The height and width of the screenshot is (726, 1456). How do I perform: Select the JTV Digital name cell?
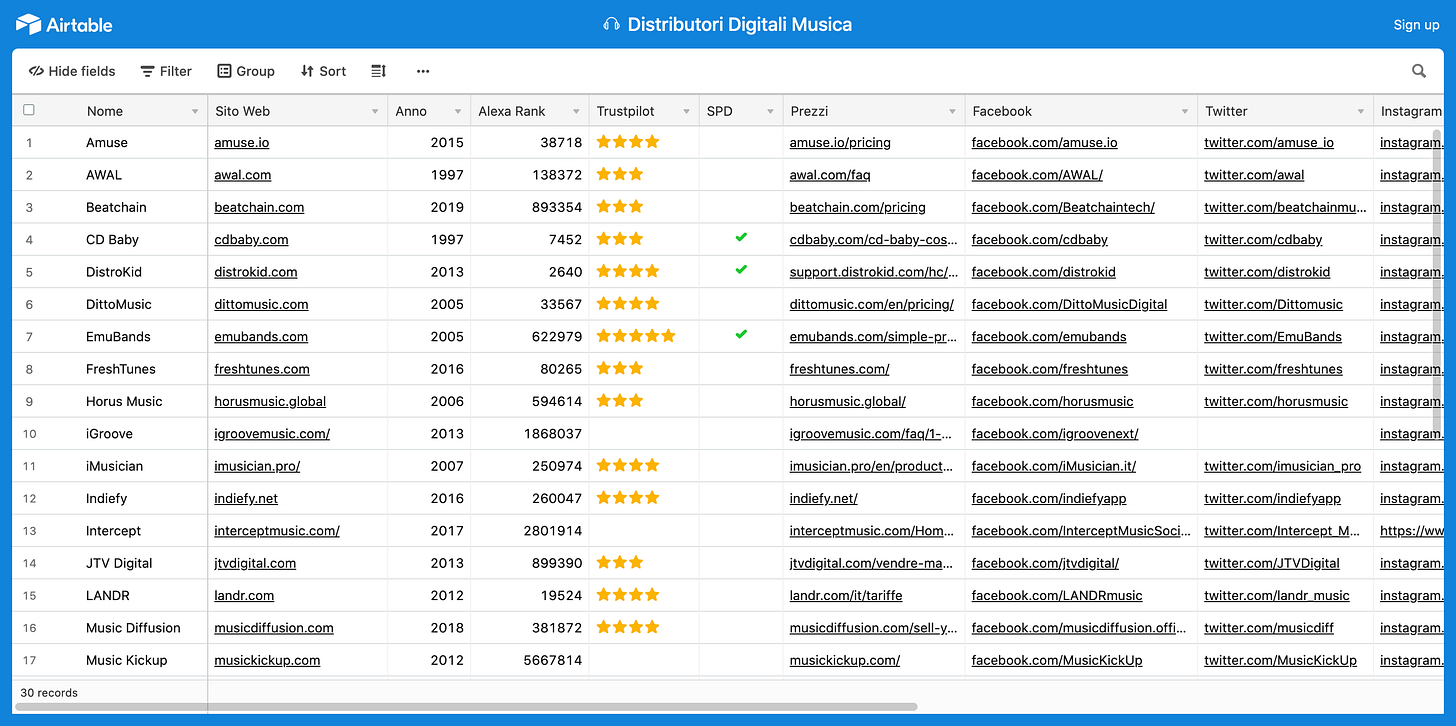click(x=119, y=563)
